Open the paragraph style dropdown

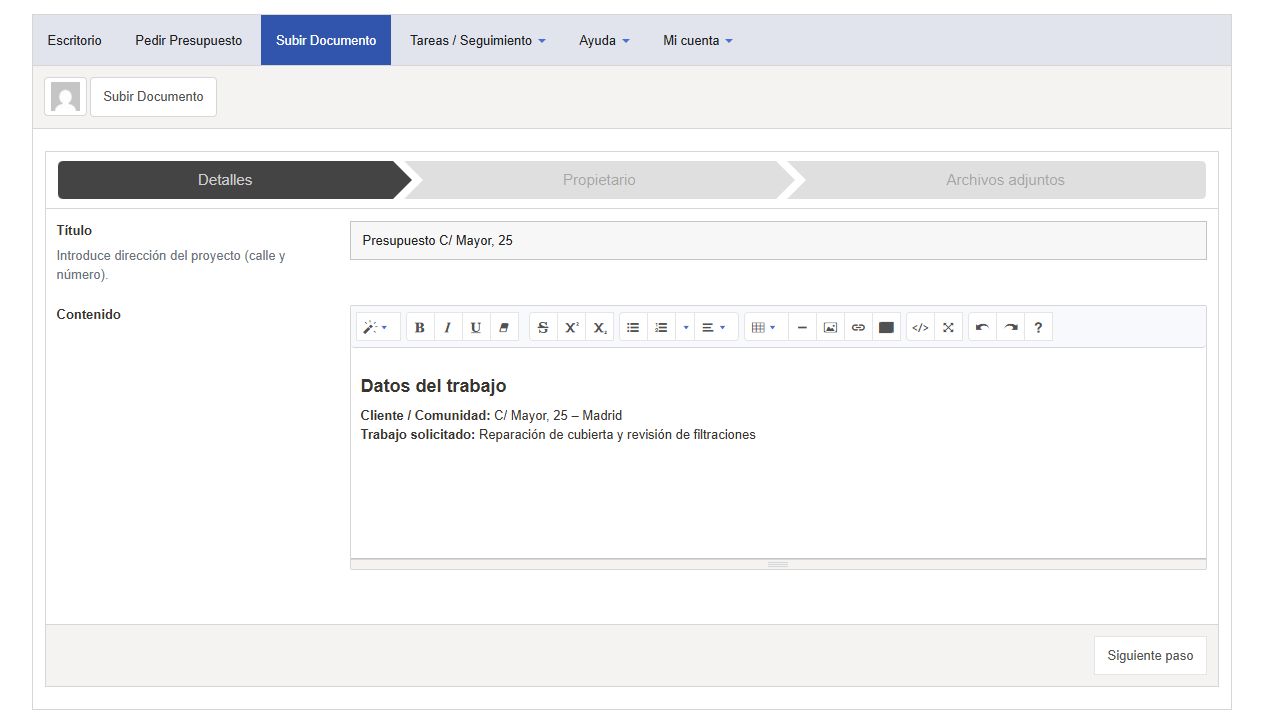pyautogui.click(x=378, y=326)
